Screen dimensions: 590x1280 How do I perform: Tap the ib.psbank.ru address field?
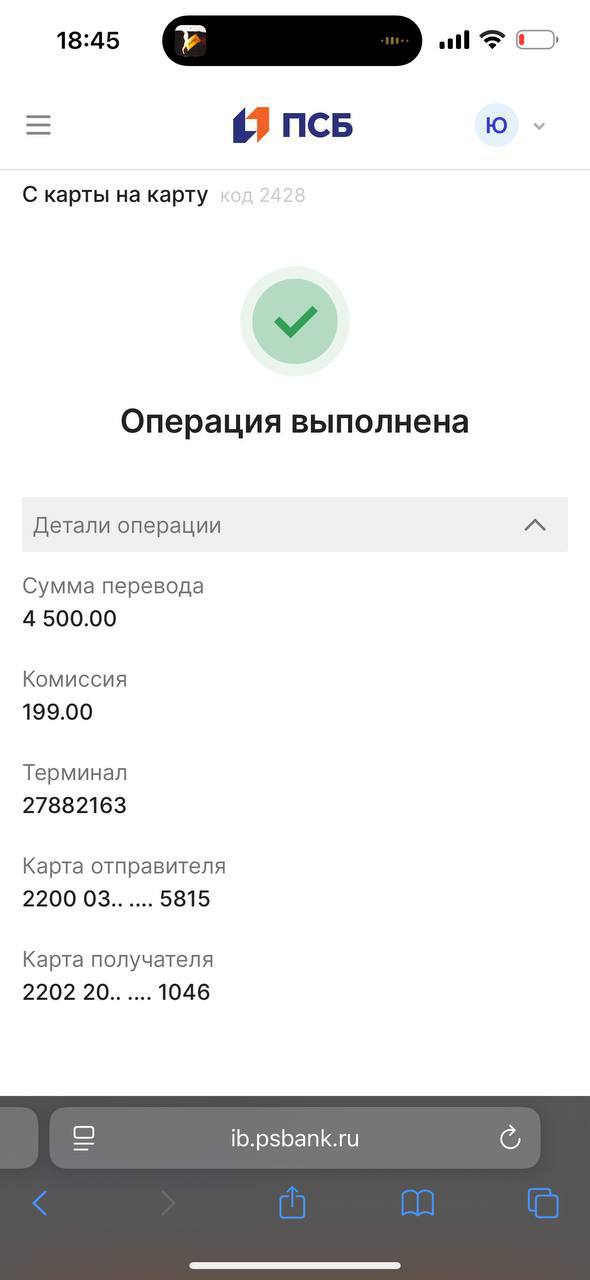click(x=295, y=1138)
